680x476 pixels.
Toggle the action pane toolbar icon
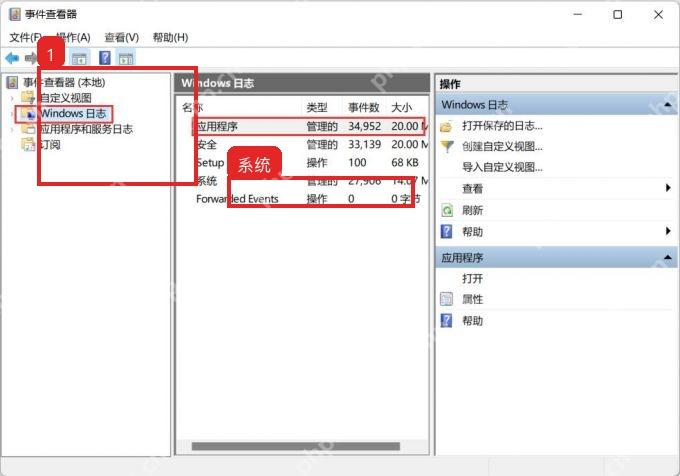pyautogui.click(x=126, y=58)
